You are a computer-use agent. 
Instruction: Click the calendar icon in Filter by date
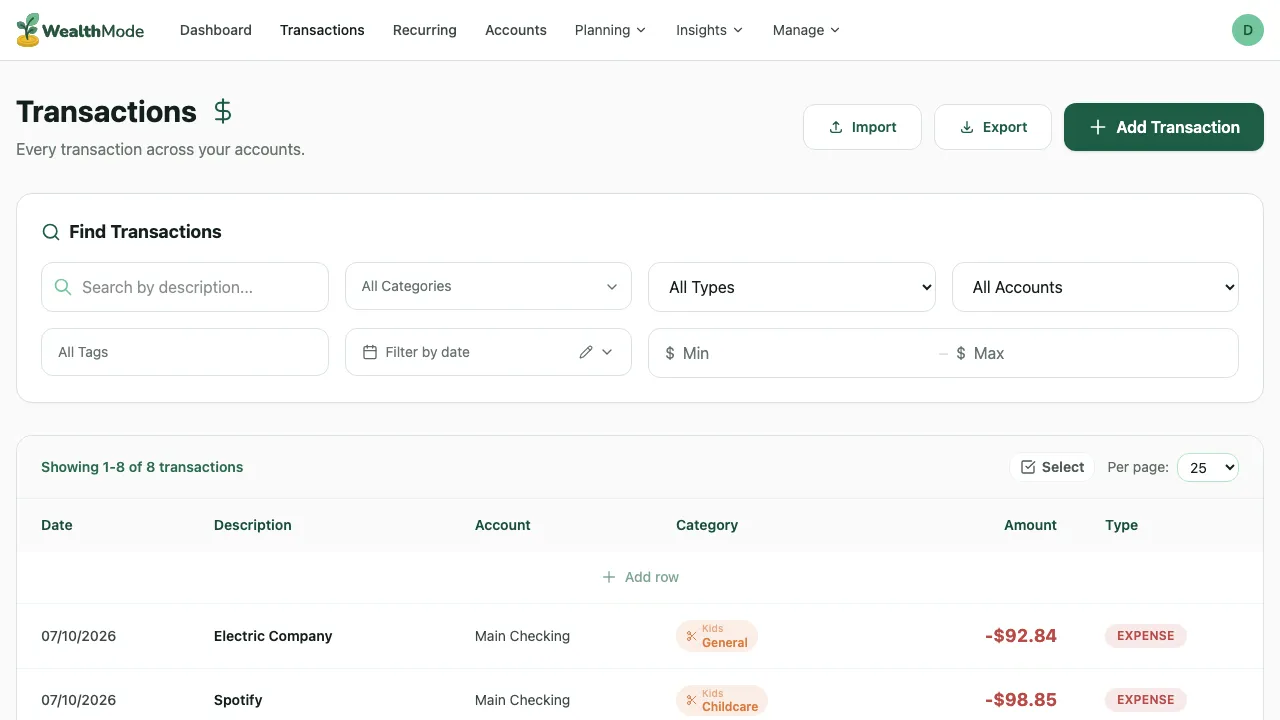(370, 352)
